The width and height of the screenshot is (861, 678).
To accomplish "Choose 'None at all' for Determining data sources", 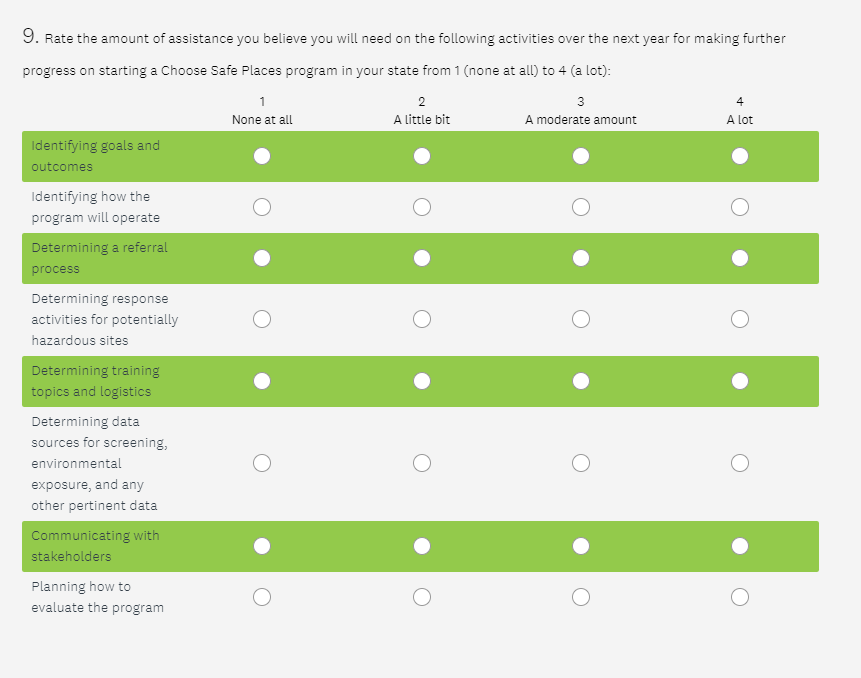I will click(x=262, y=463).
